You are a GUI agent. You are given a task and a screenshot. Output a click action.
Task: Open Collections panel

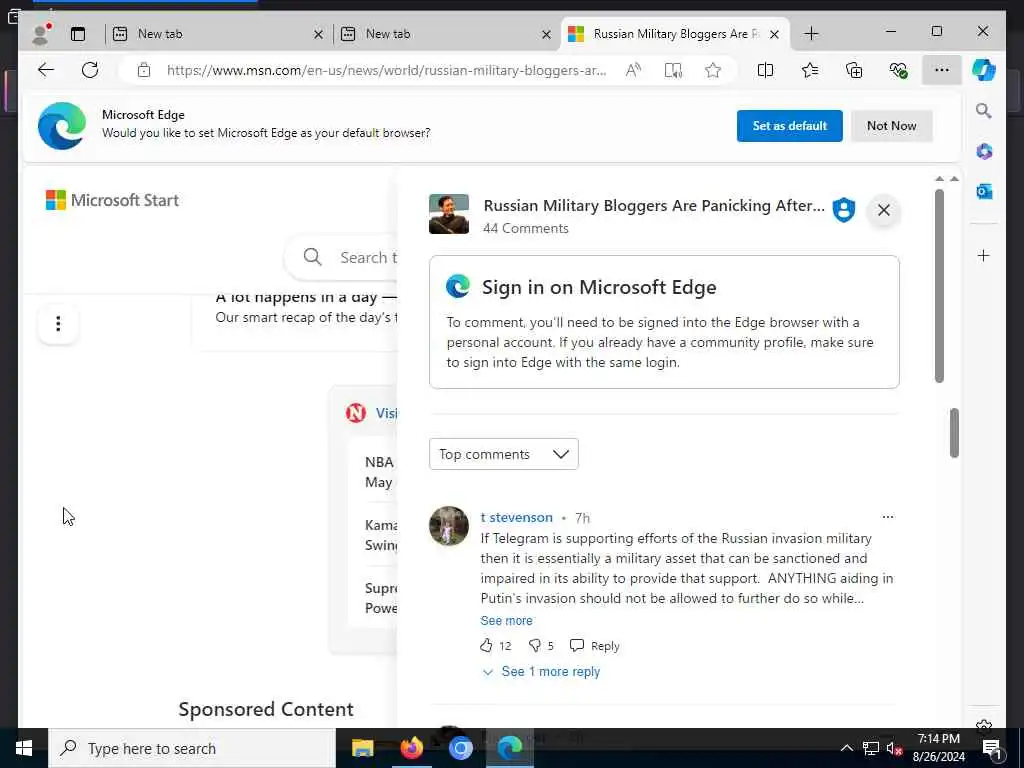(854, 70)
